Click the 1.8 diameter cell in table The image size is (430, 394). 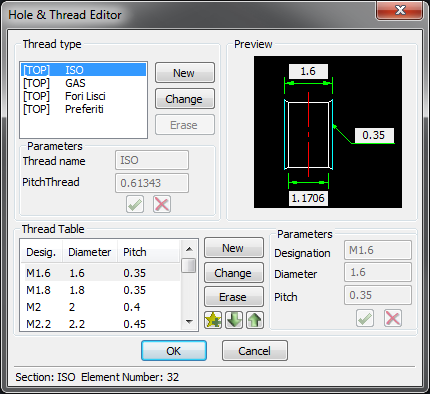[x=77, y=290]
